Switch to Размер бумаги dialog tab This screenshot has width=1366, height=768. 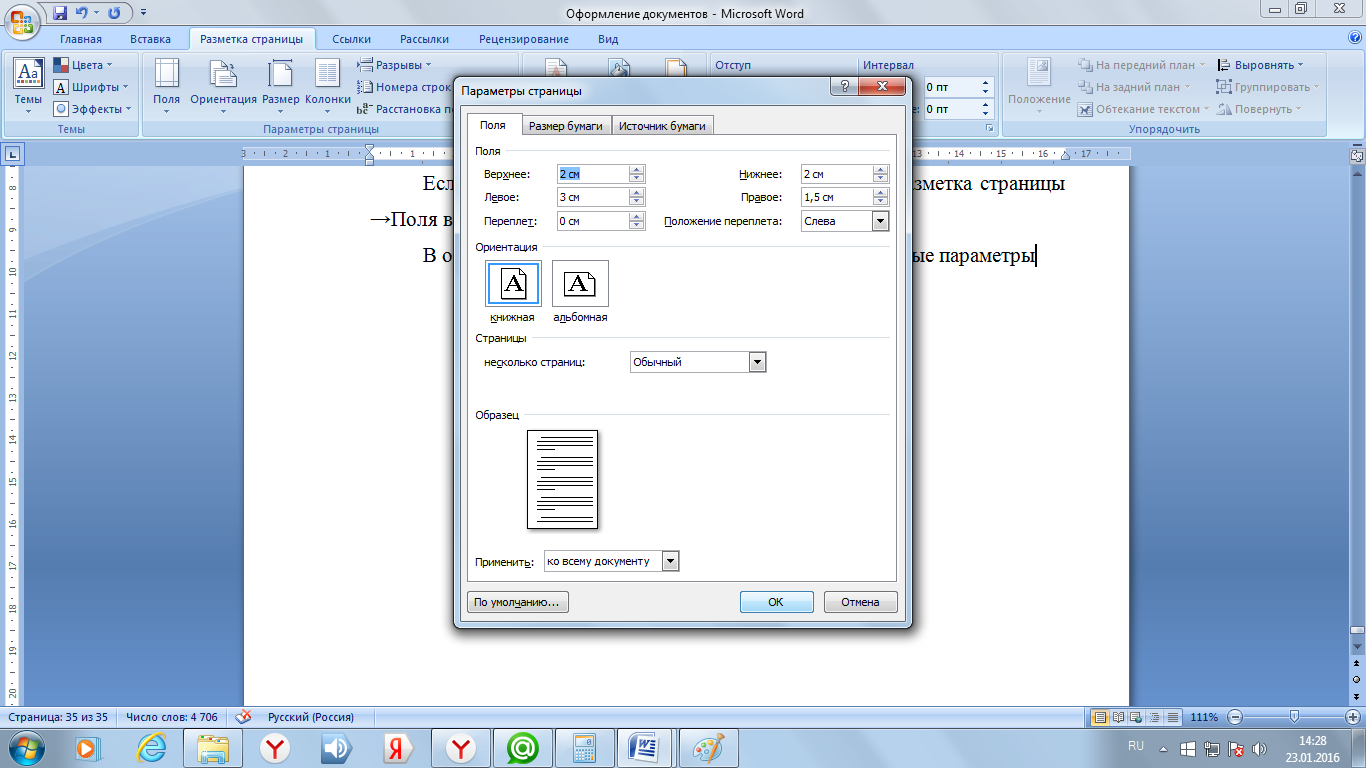click(x=566, y=125)
